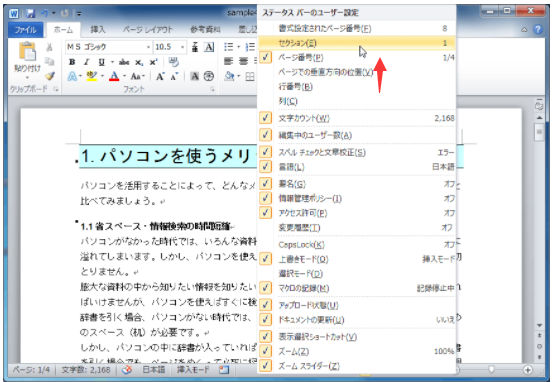Expand highlight color dropdown arrow

pos(102,76)
